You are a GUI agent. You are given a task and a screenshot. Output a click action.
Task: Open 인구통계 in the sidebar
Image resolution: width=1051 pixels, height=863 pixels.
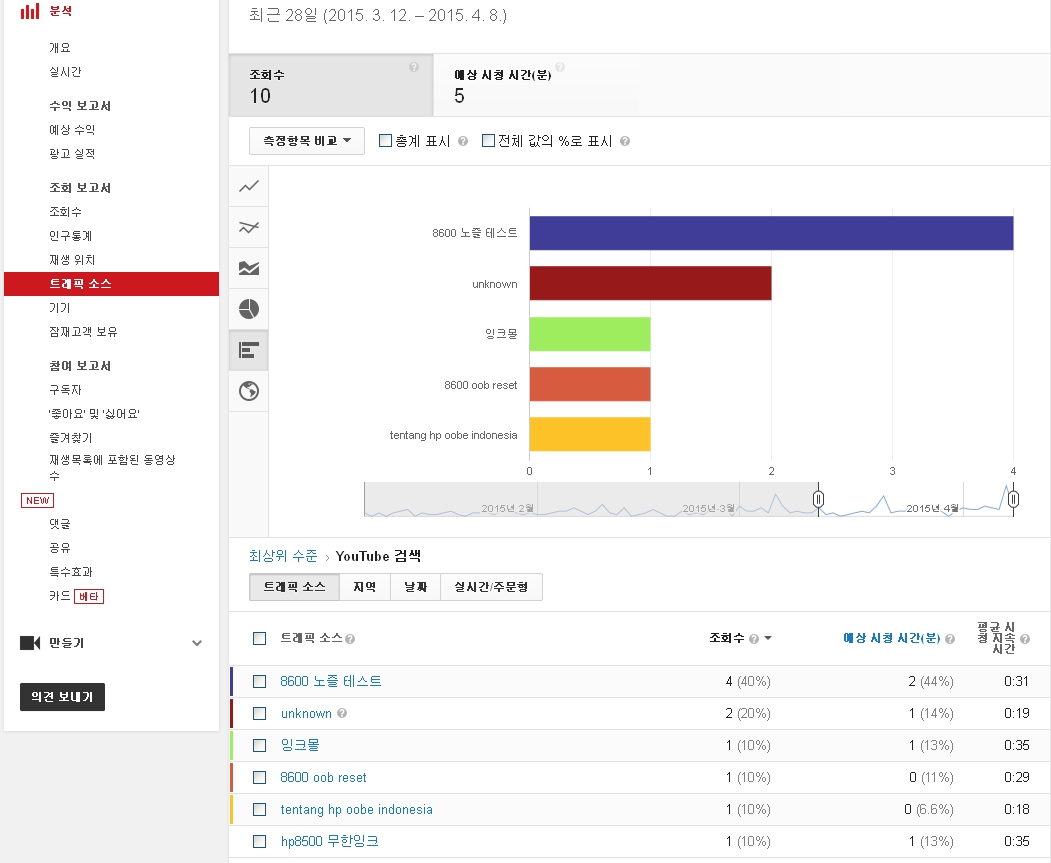point(71,236)
